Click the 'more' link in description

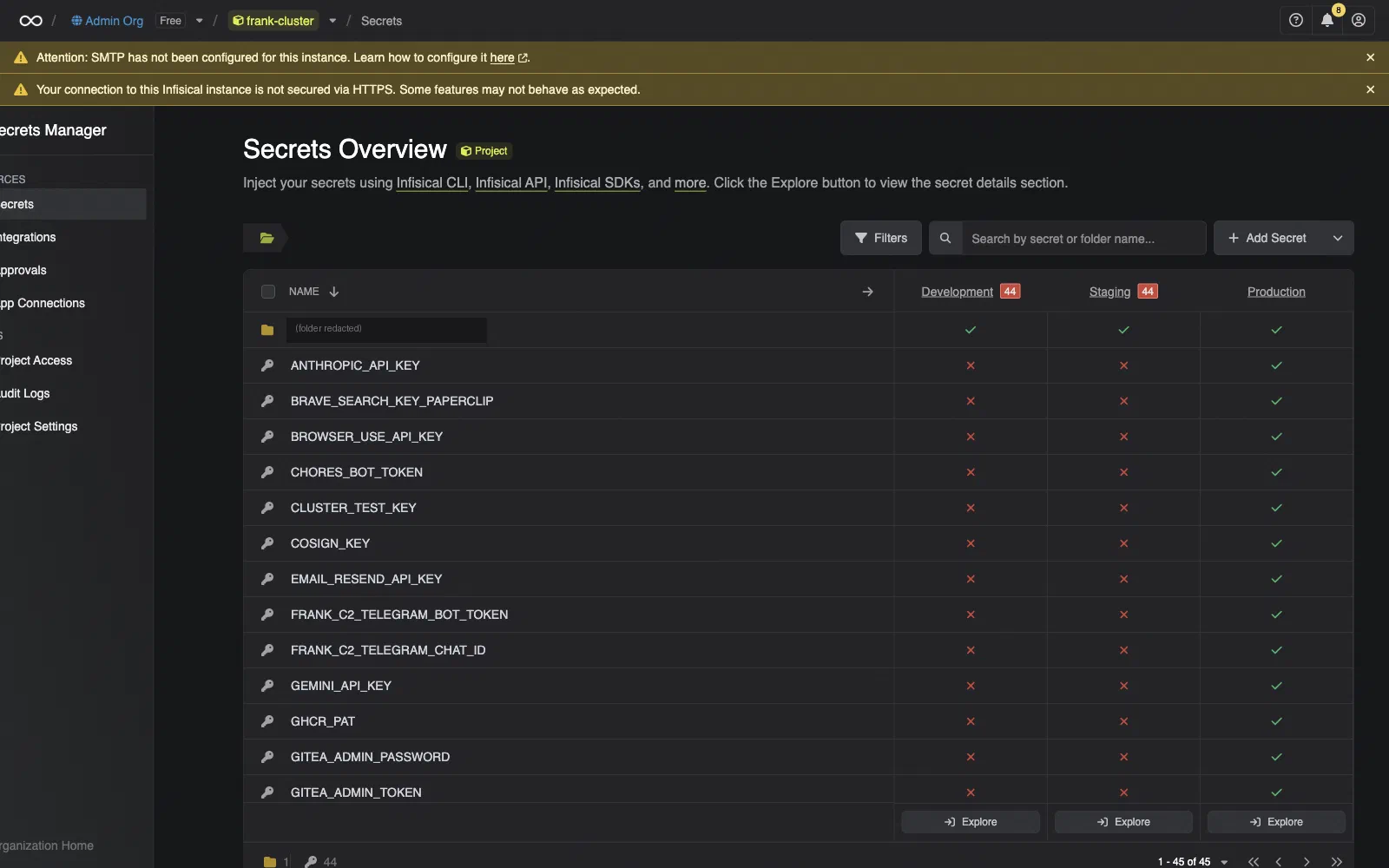click(x=690, y=183)
